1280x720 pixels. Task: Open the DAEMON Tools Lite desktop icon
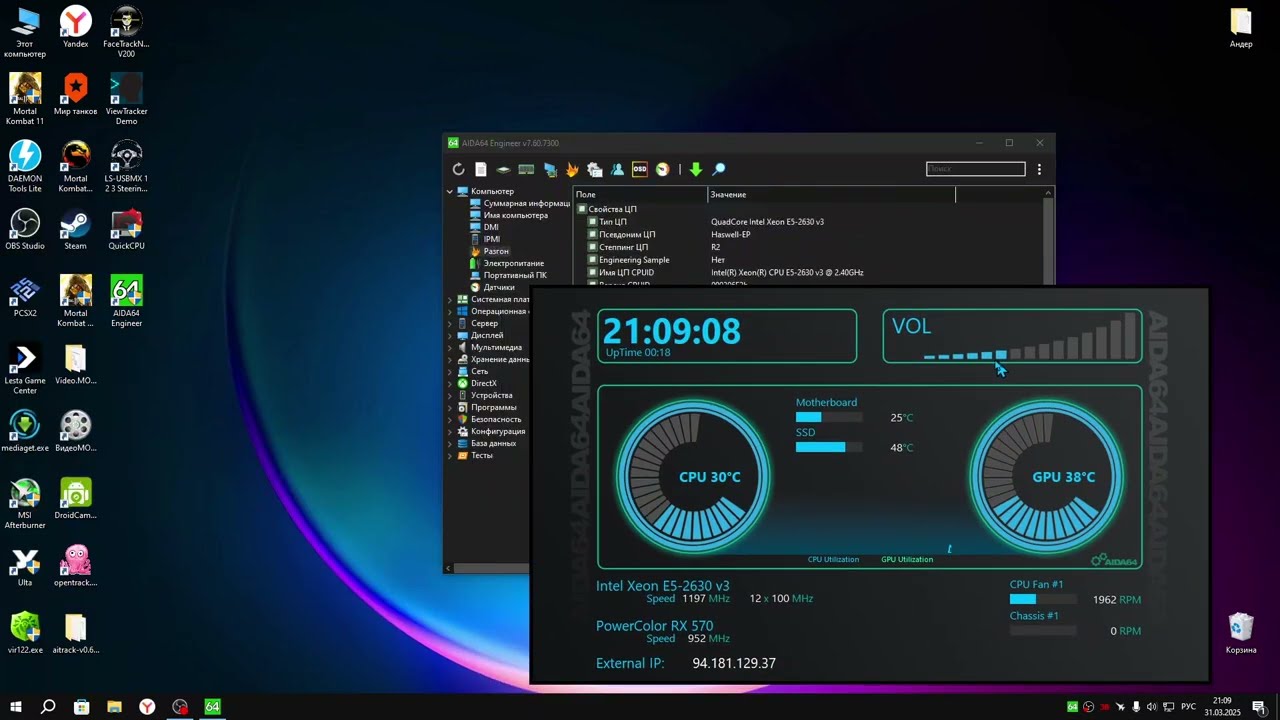click(x=25, y=166)
